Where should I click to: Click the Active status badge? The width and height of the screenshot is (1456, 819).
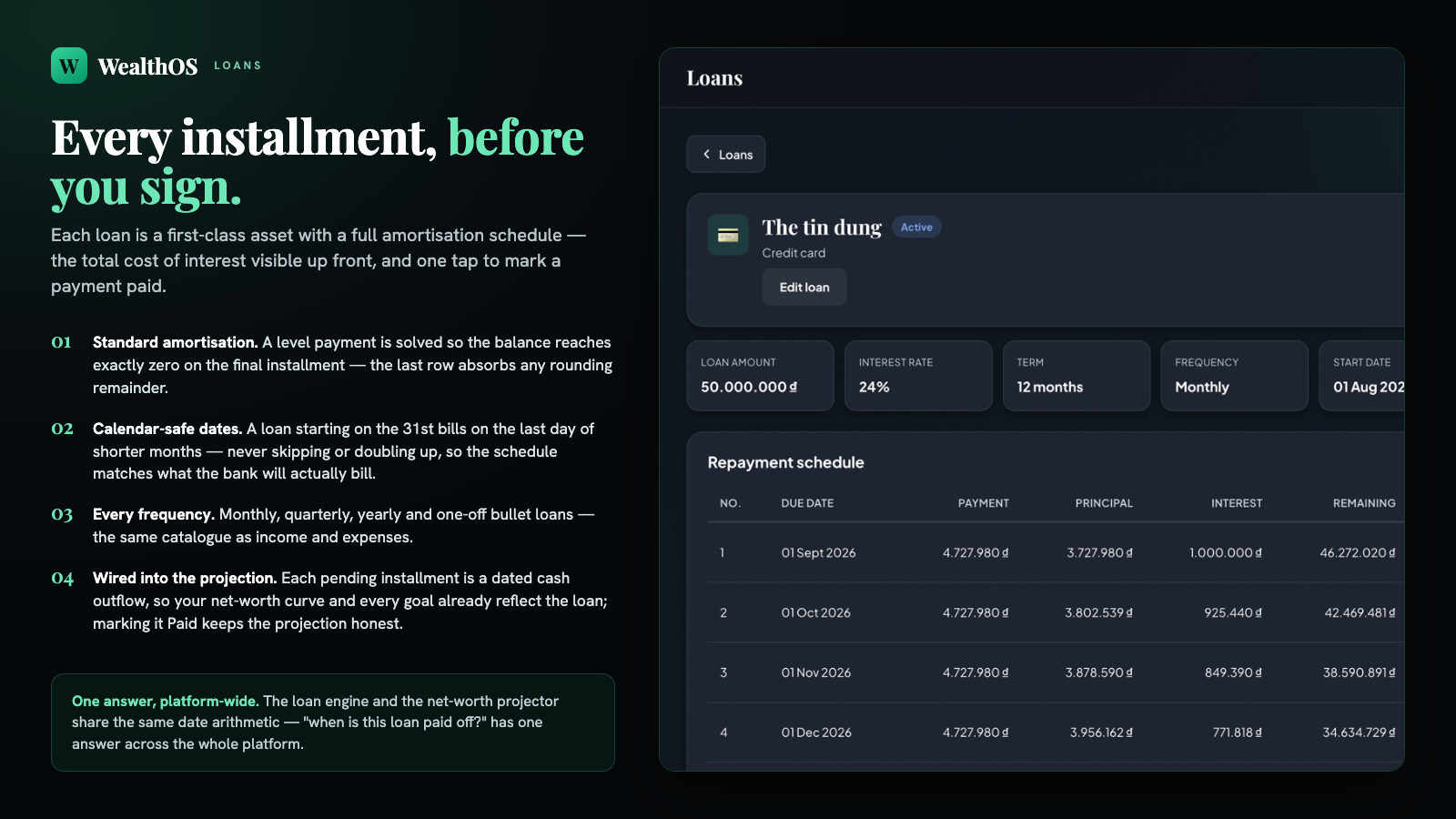(916, 227)
